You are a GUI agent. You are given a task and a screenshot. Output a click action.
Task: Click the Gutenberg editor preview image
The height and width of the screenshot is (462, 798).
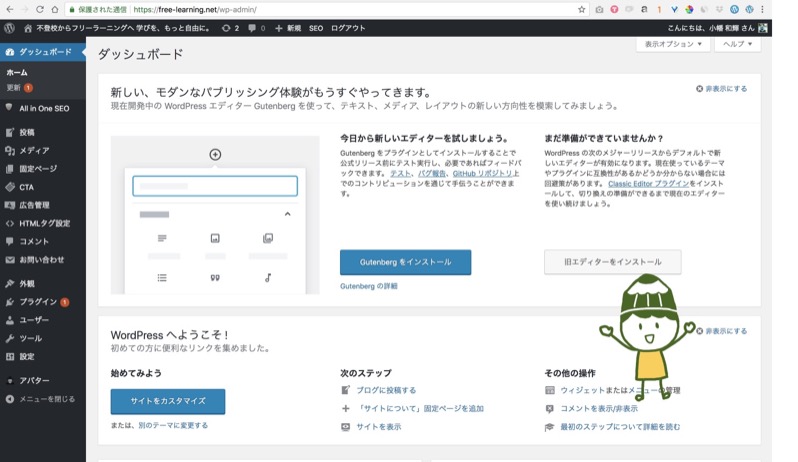click(x=215, y=215)
